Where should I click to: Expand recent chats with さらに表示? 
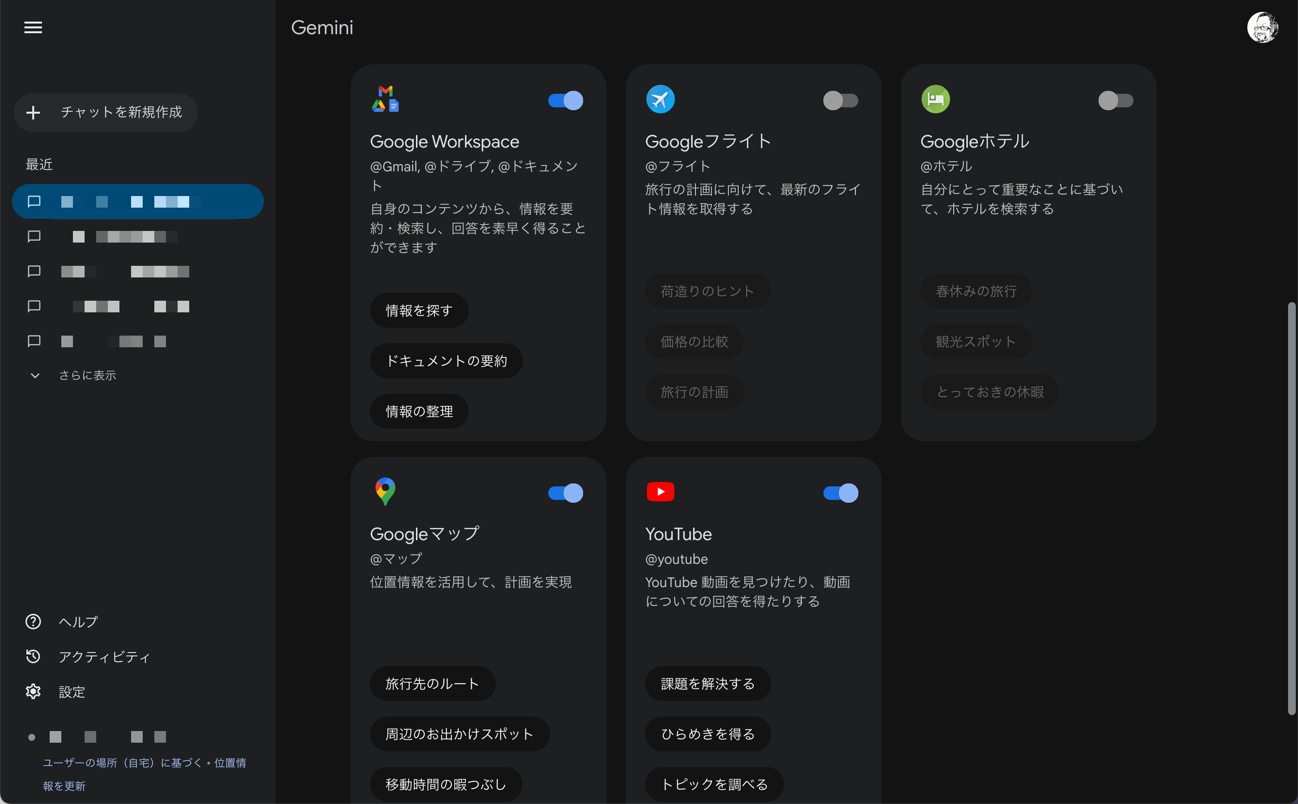point(73,376)
